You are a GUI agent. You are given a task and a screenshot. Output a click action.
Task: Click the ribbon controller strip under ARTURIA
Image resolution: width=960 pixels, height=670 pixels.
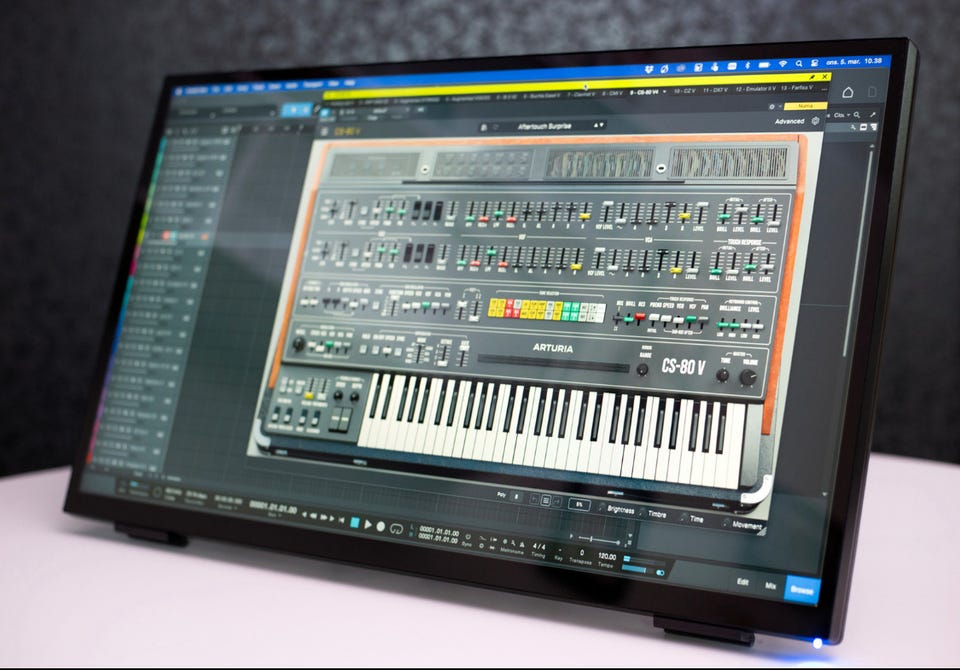553,364
